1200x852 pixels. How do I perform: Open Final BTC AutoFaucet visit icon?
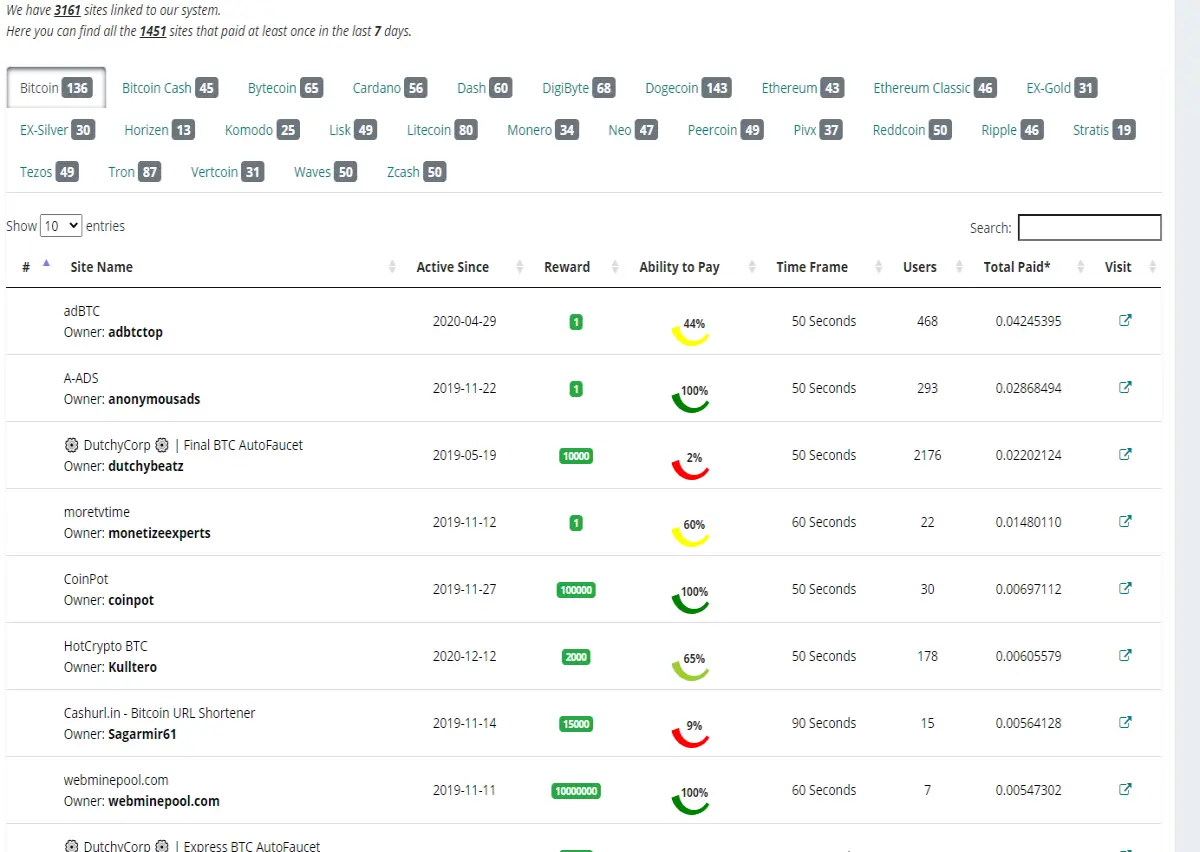point(1125,455)
